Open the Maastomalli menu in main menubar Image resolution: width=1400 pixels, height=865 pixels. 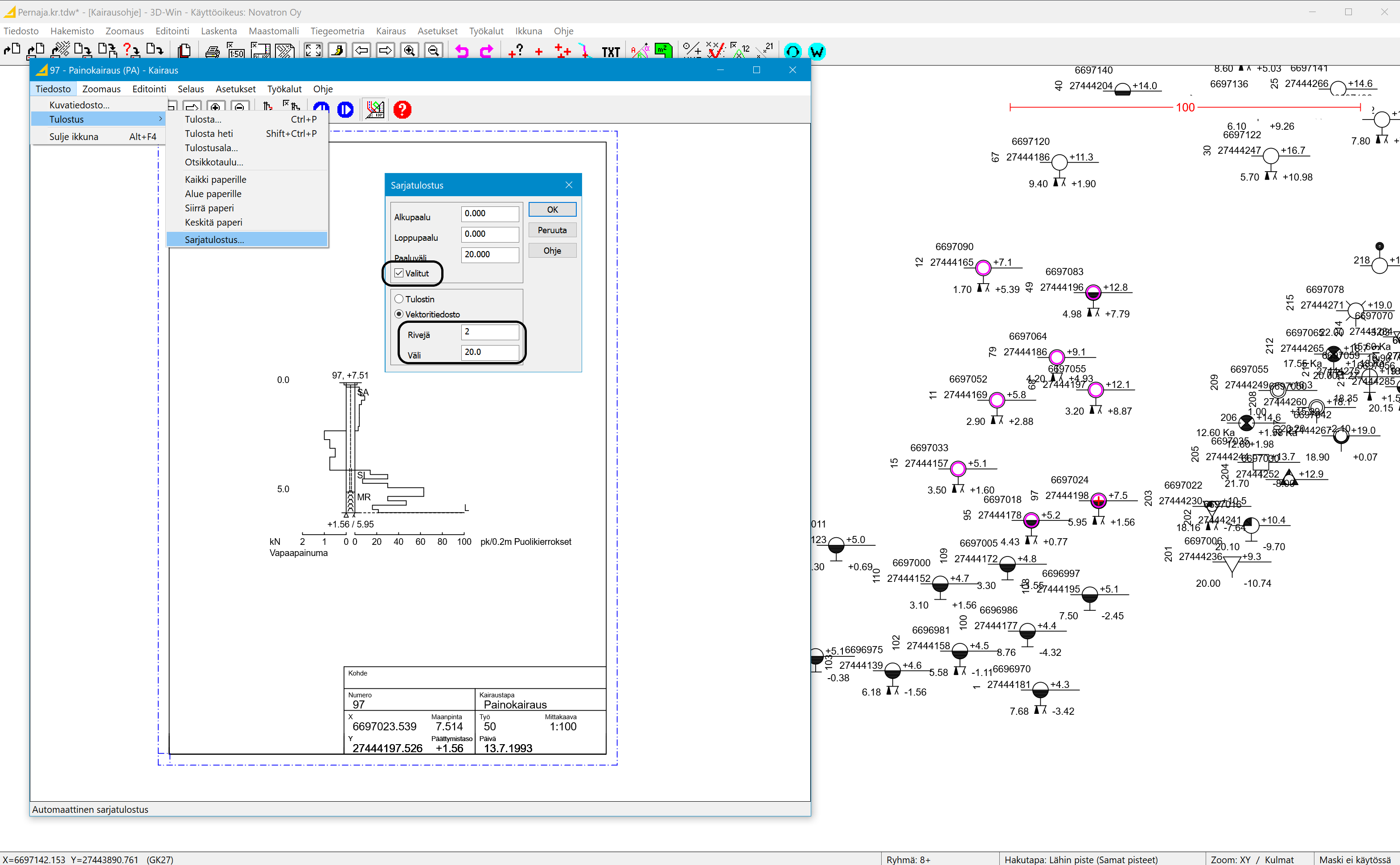coord(273,31)
